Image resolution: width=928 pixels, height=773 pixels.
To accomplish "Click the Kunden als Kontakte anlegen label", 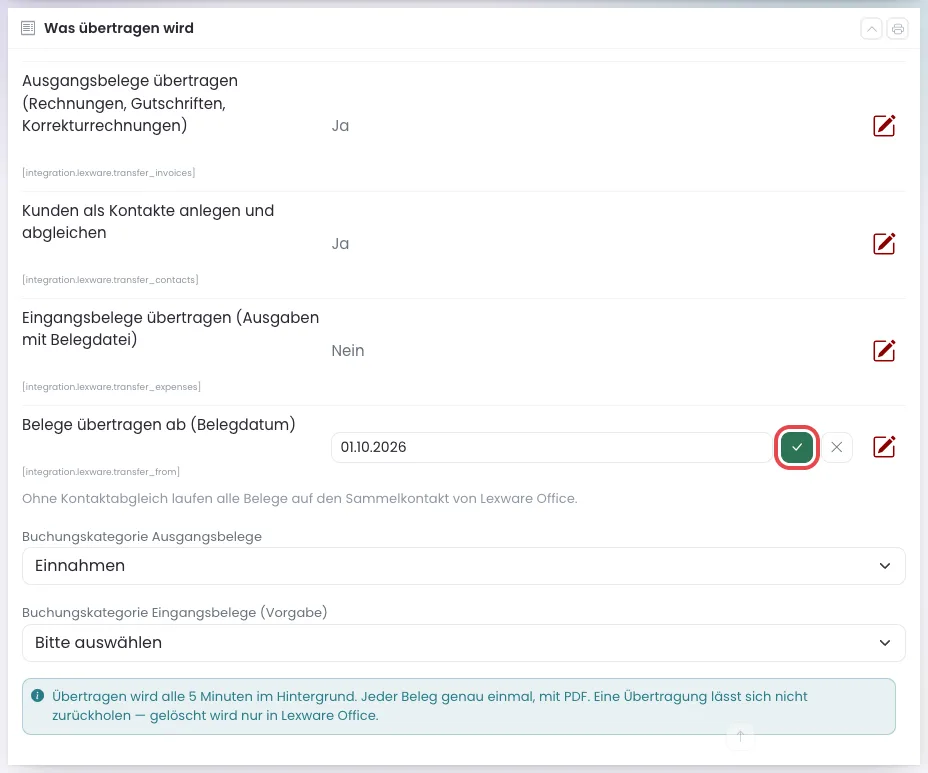I will click(x=148, y=221).
